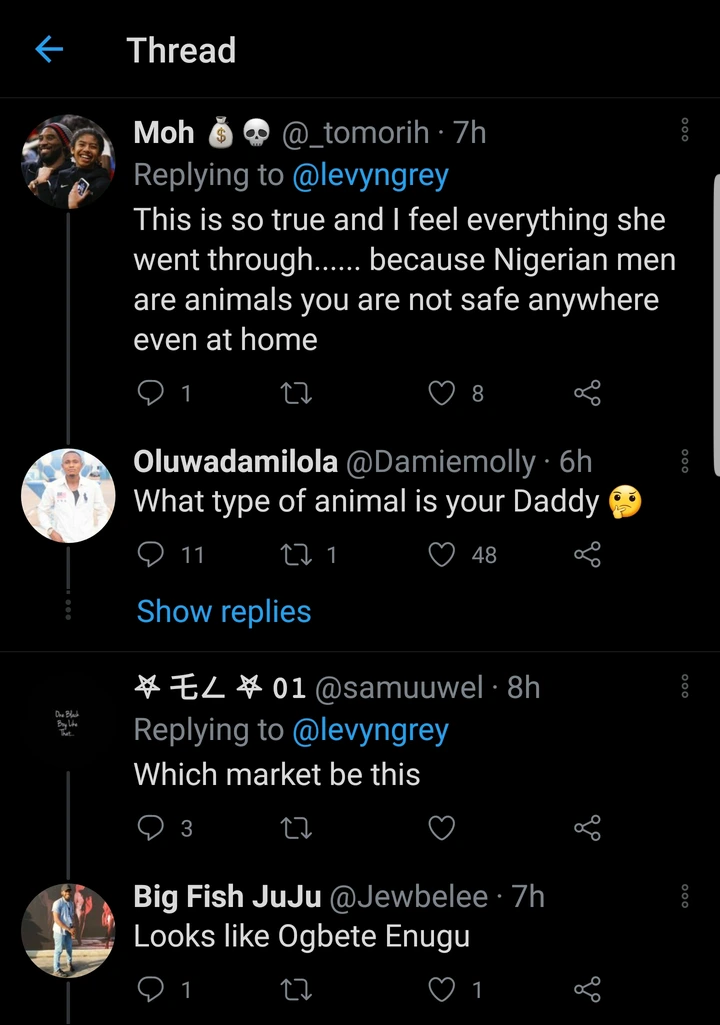Click the scrollbar on the right edge
The height and width of the screenshot is (1025, 720).
click(x=716, y=320)
